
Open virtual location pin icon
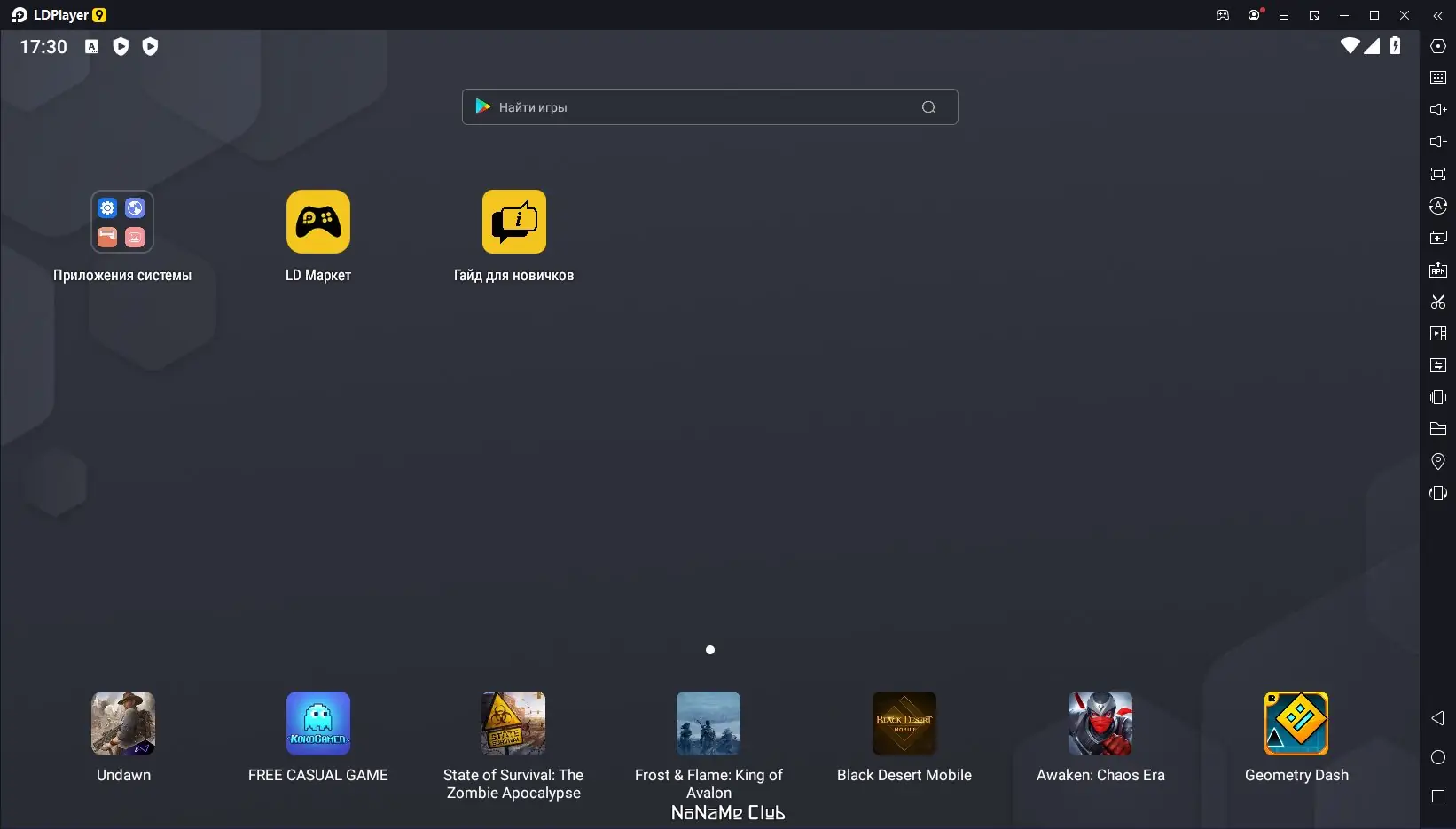(1438, 461)
